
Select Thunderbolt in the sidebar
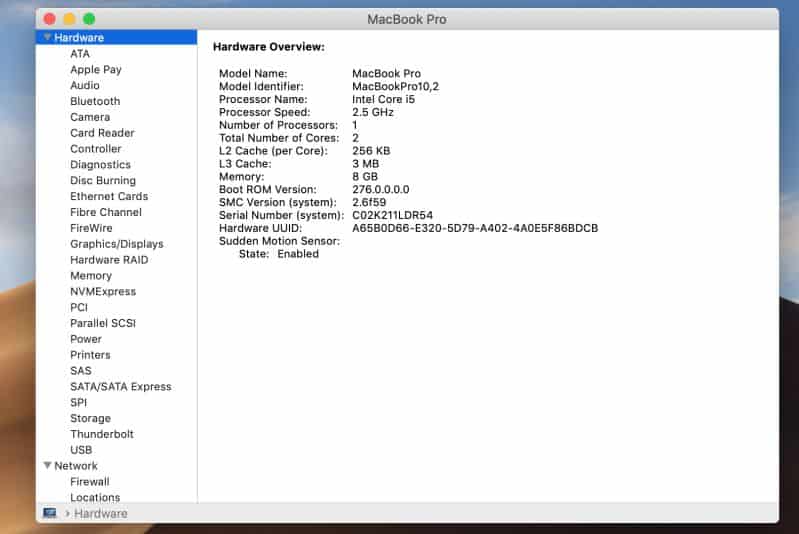pyautogui.click(x=102, y=434)
